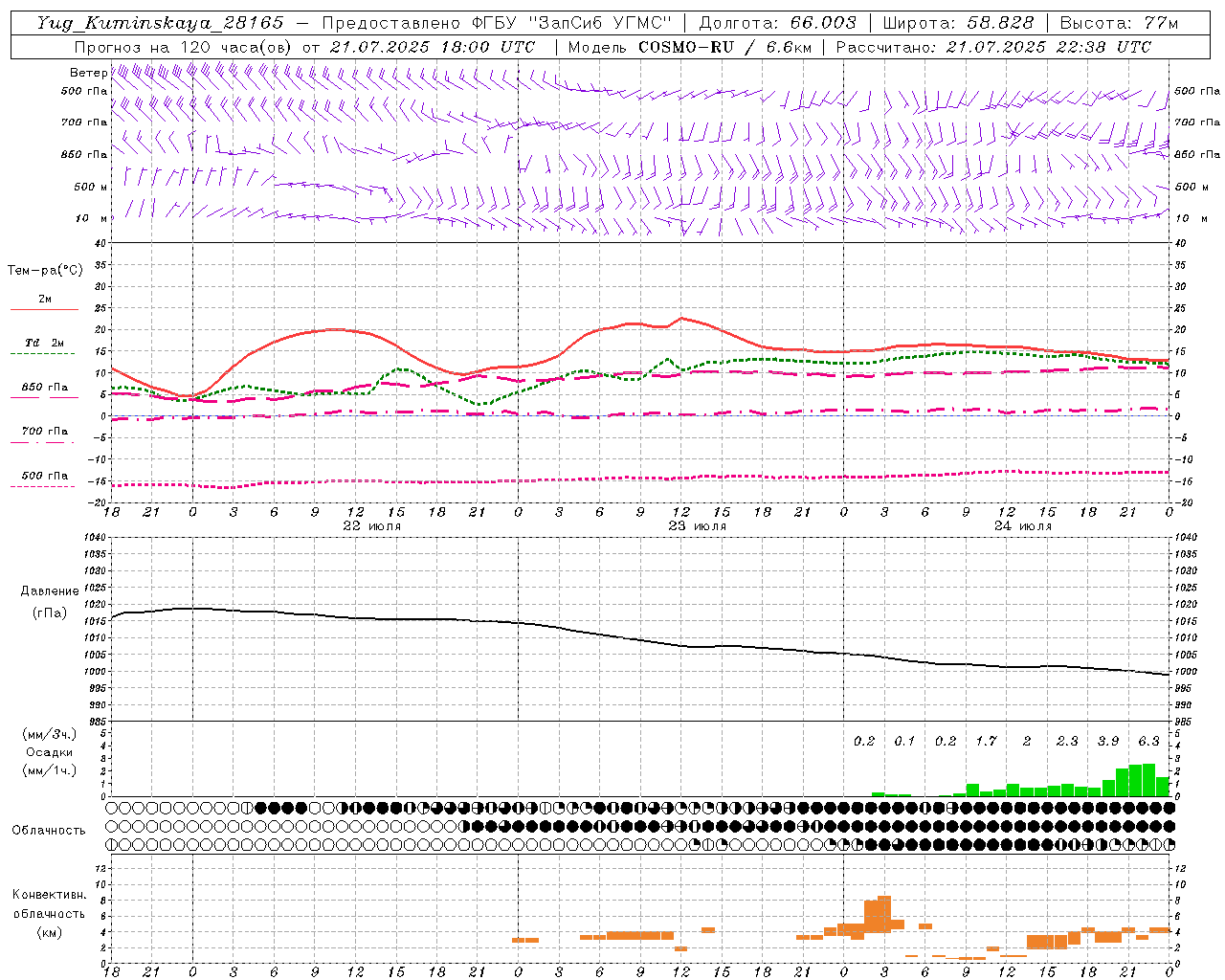Click the 2.3 three-hour precipitation value
This screenshot has width=1225, height=980.
1067,741
